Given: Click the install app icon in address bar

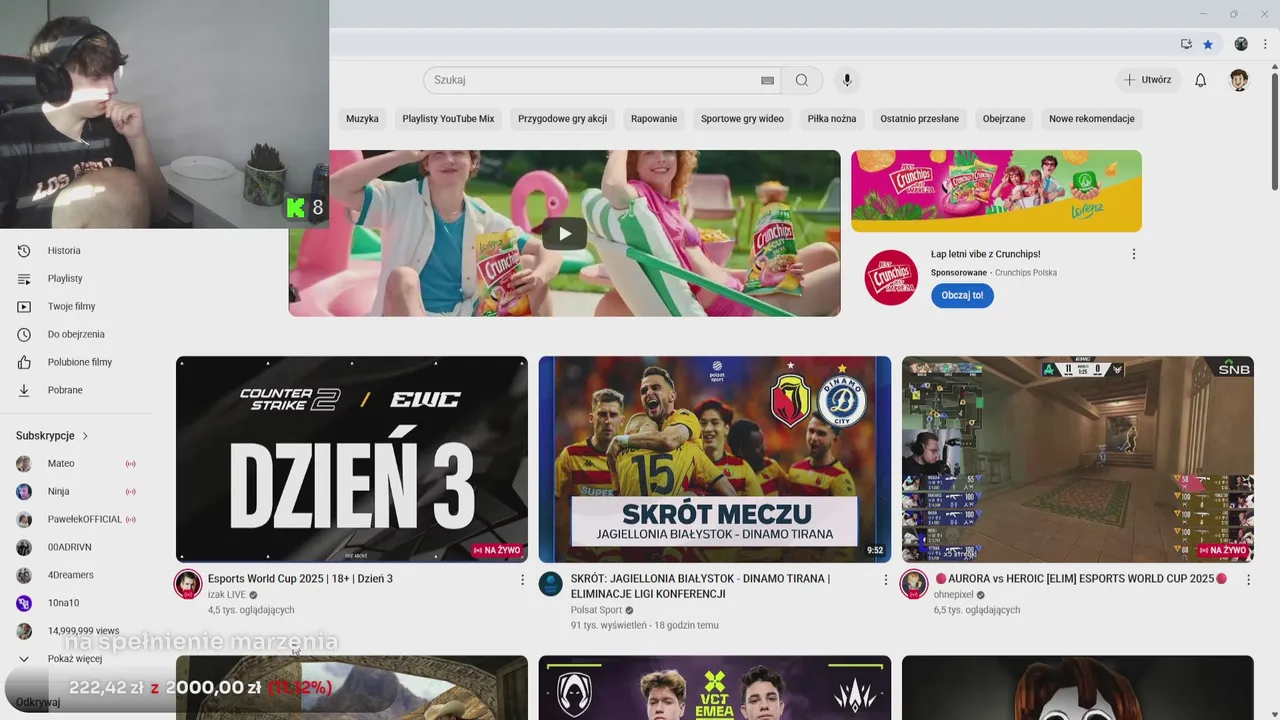Looking at the screenshot, I should tap(1186, 44).
